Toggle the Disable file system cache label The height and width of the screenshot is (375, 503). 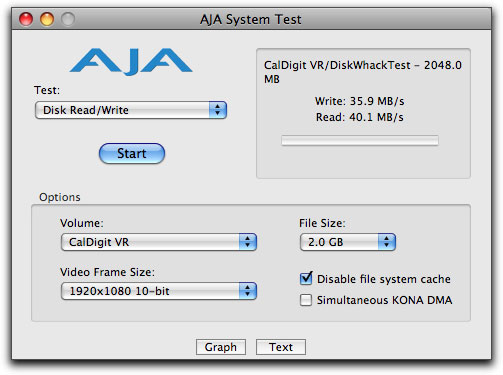384,279
